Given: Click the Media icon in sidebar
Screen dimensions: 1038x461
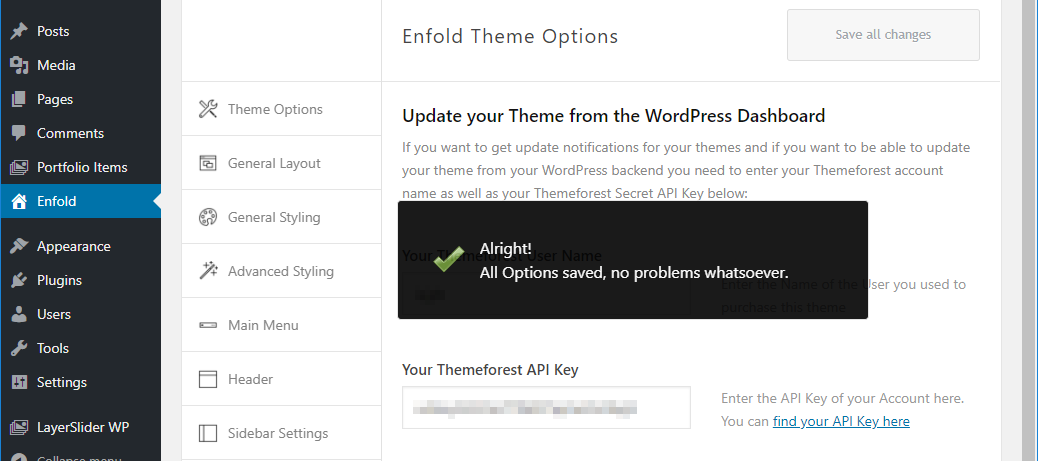Looking at the screenshot, I should coord(18,65).
